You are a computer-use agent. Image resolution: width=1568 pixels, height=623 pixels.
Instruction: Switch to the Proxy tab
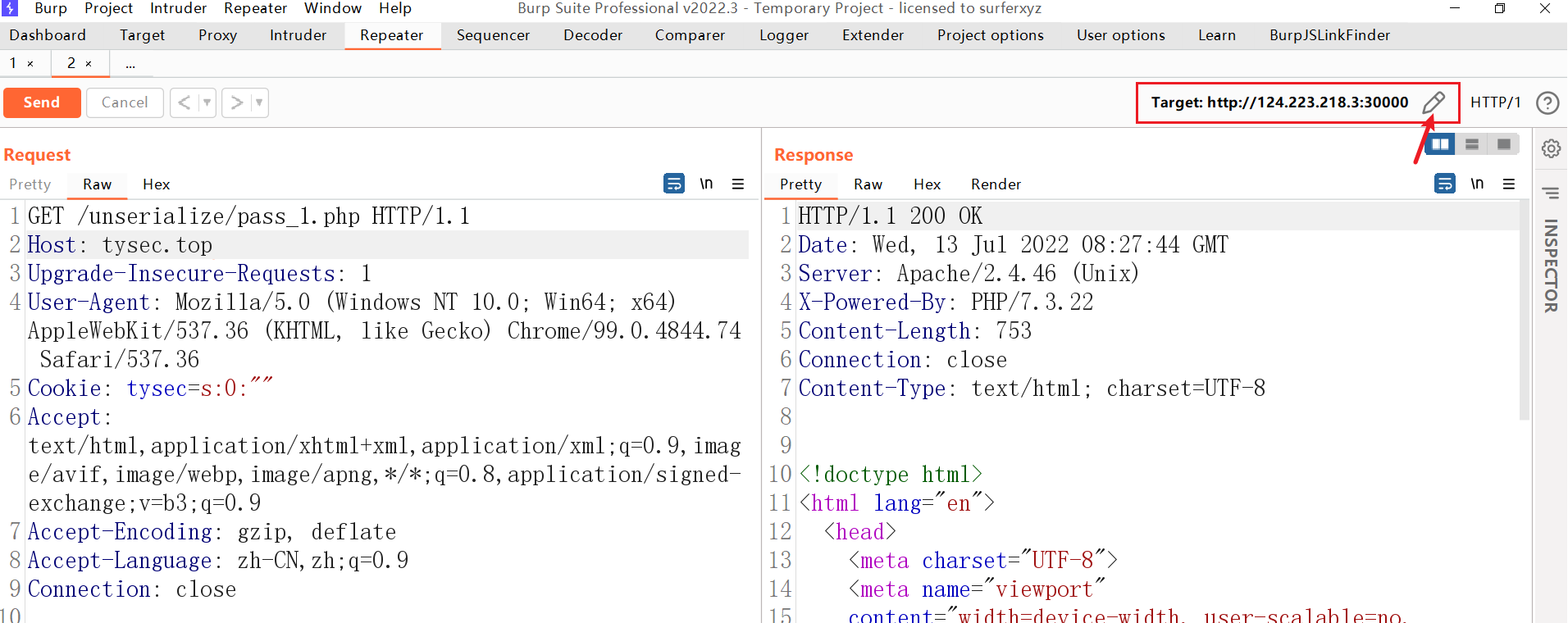[x=217, y=35]
